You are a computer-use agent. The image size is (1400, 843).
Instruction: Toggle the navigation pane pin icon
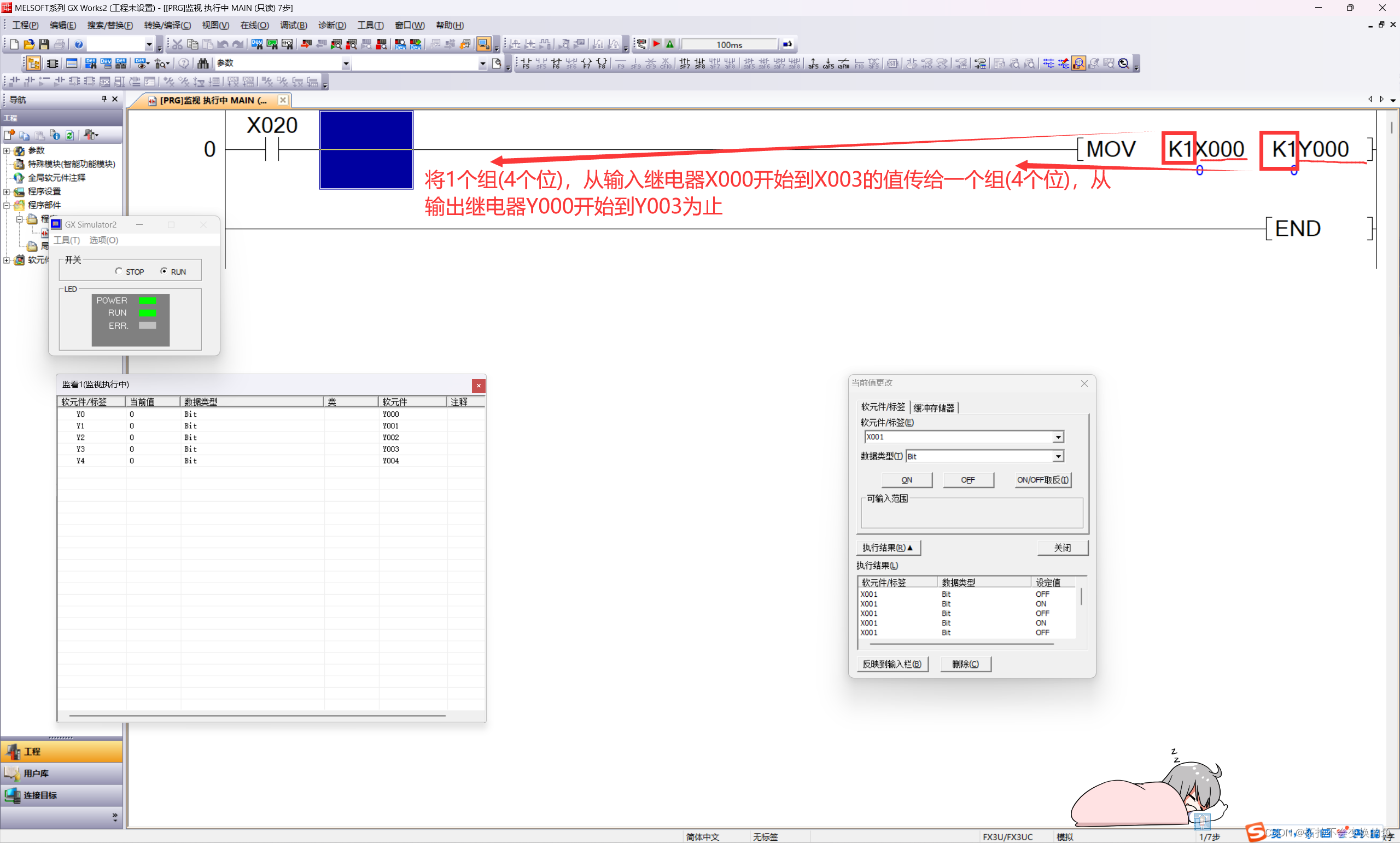pos(104,100)
